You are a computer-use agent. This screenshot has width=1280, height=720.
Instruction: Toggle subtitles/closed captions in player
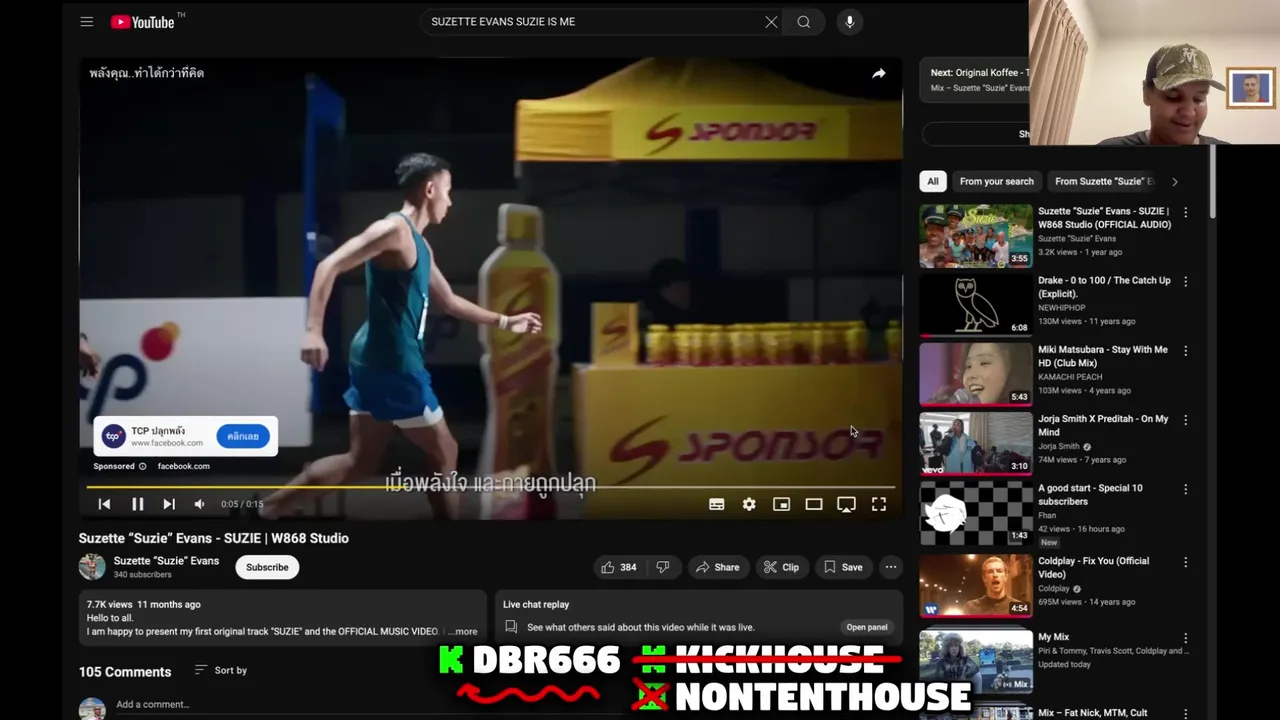717,504
